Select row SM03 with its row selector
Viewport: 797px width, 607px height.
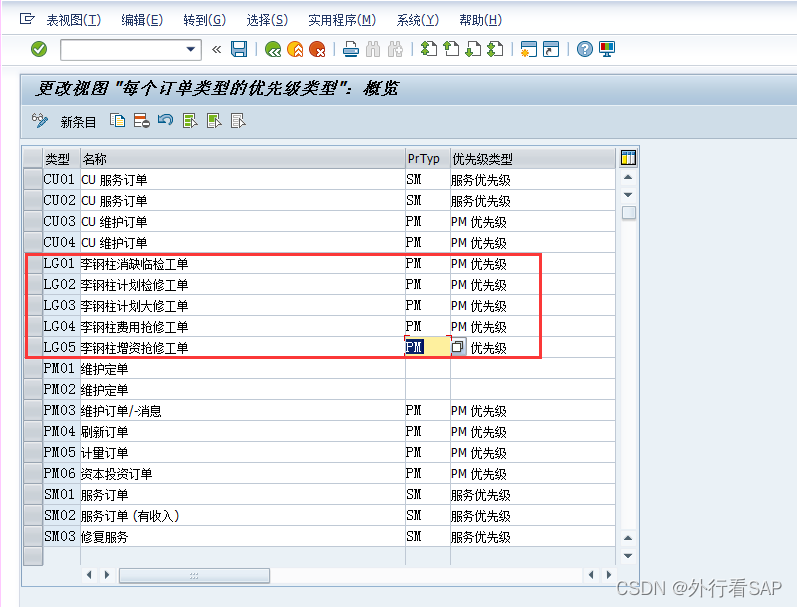(33, 536)
